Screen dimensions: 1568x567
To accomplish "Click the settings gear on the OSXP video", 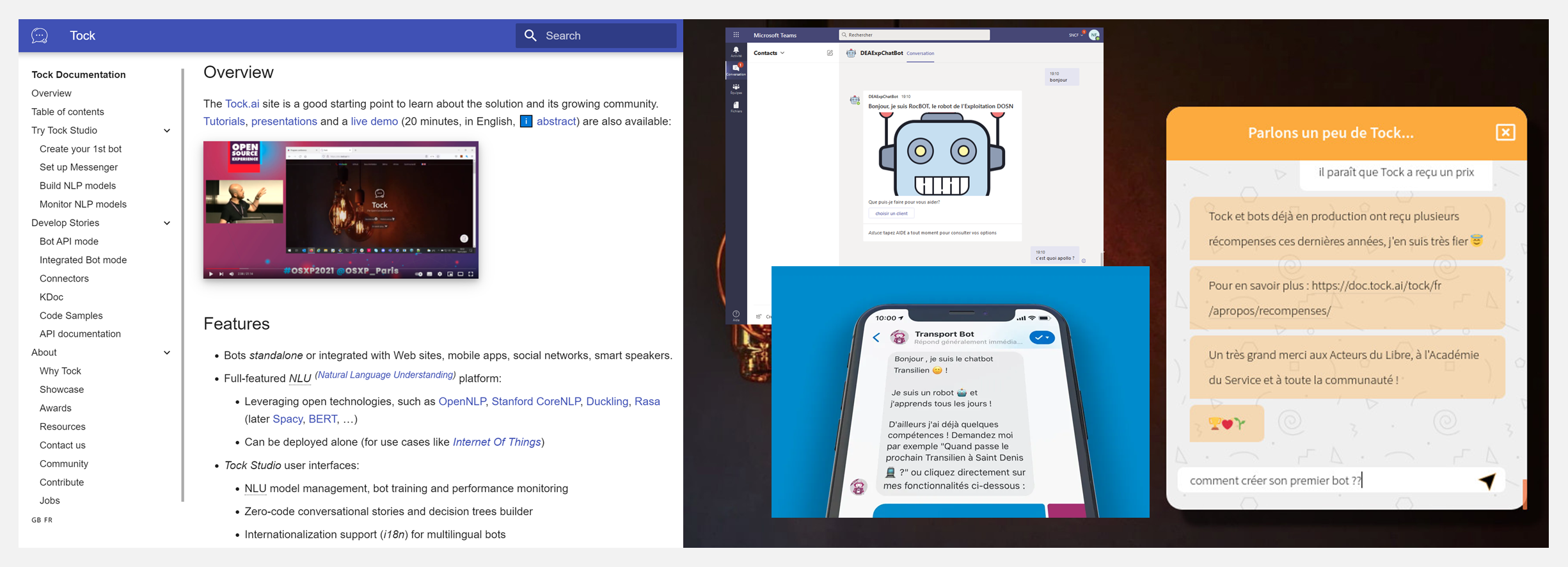I will pyautogui.click(x=440, y=274).
